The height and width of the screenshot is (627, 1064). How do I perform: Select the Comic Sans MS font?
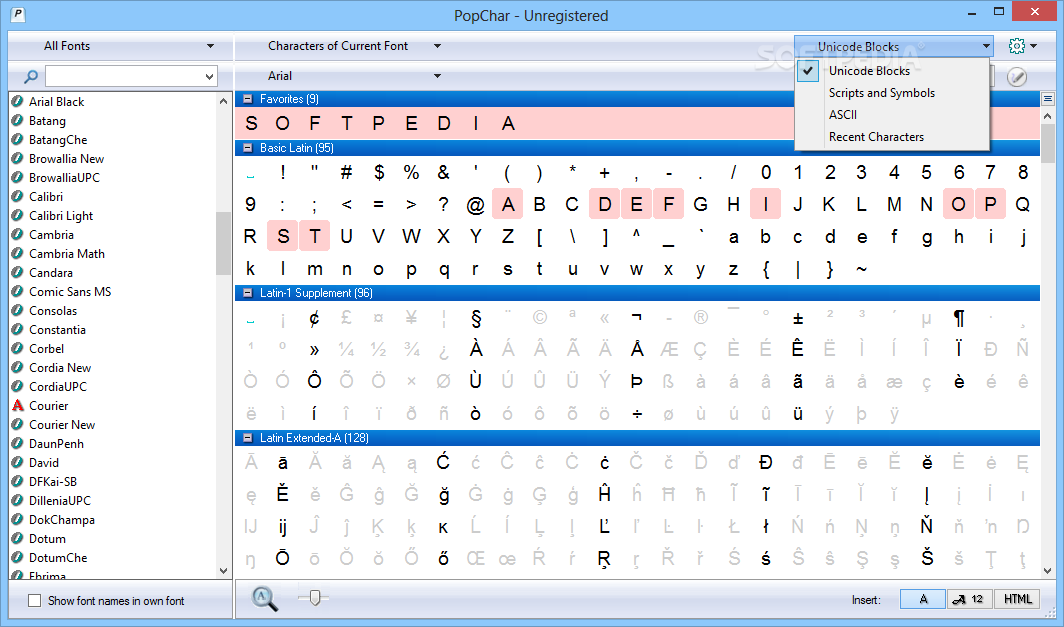click(70, 292)
